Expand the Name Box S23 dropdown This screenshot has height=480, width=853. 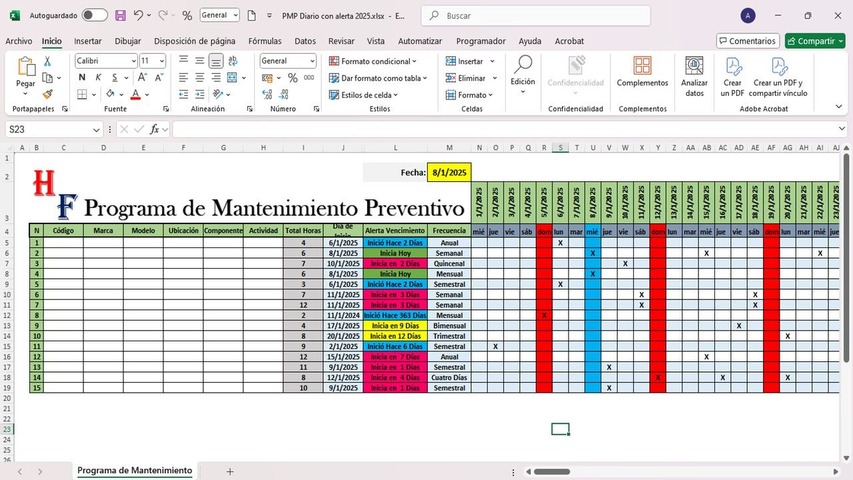[x=96, y=130]
